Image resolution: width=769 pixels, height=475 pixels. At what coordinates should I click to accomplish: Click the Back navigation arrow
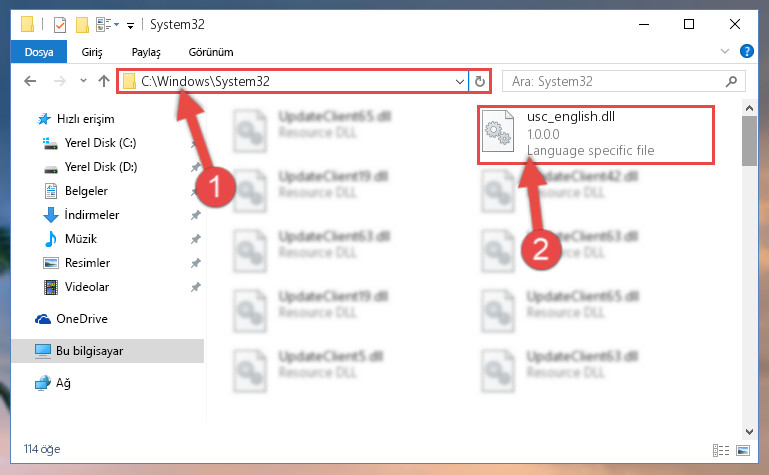pos(30,81)
